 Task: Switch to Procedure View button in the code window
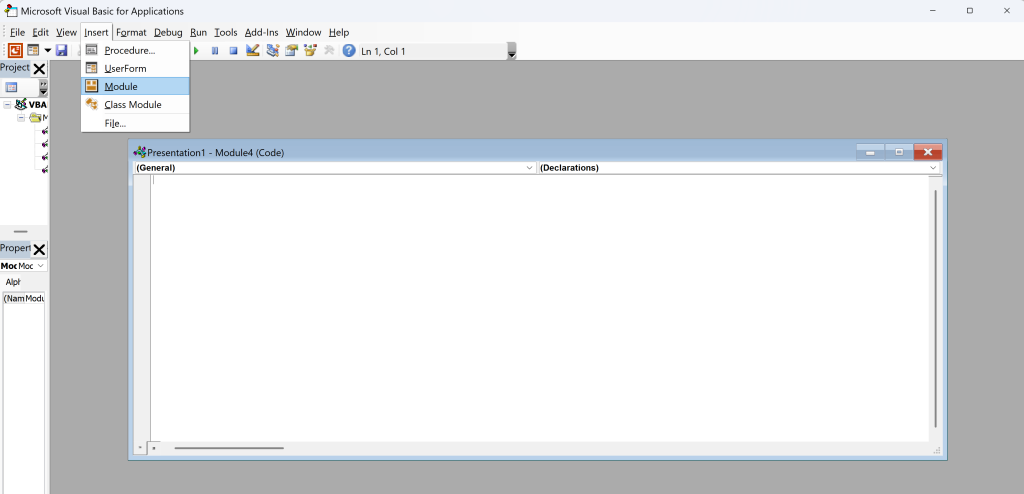tap(140, 448)
